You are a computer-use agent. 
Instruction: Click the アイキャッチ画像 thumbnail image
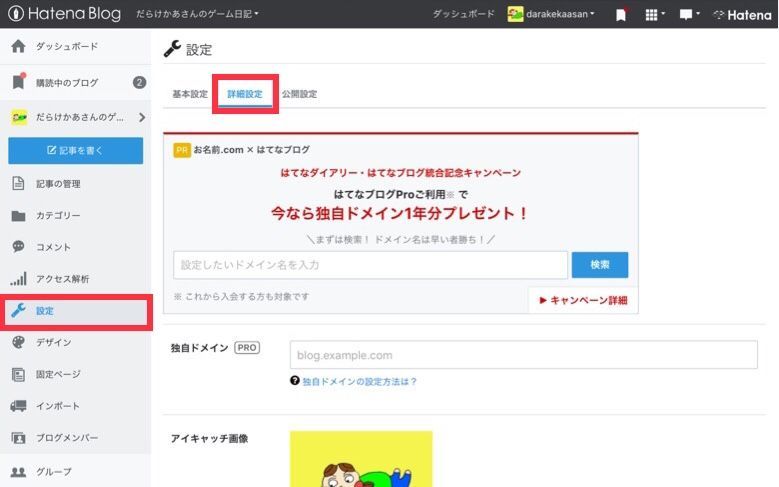pos(361,459)
